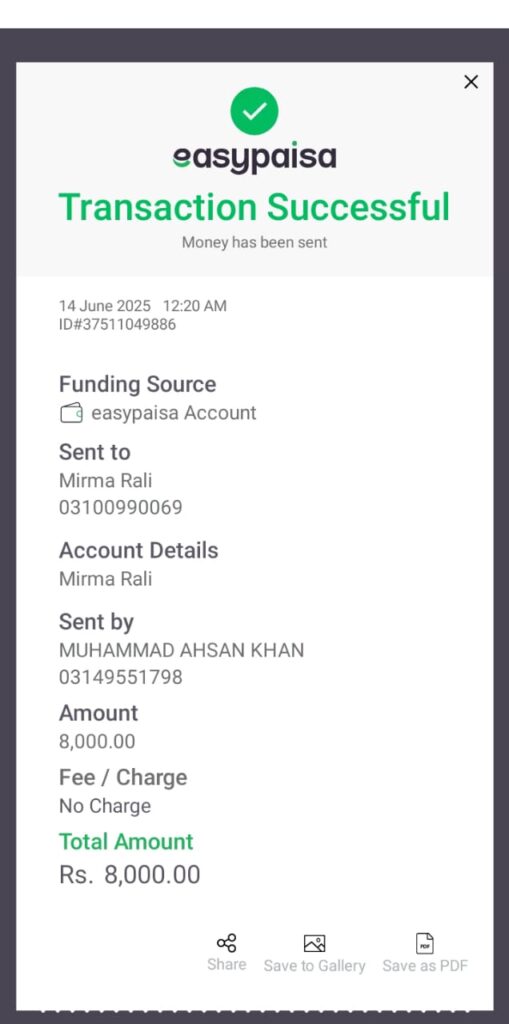Click the Save to Gallery label

pos(314,966)
